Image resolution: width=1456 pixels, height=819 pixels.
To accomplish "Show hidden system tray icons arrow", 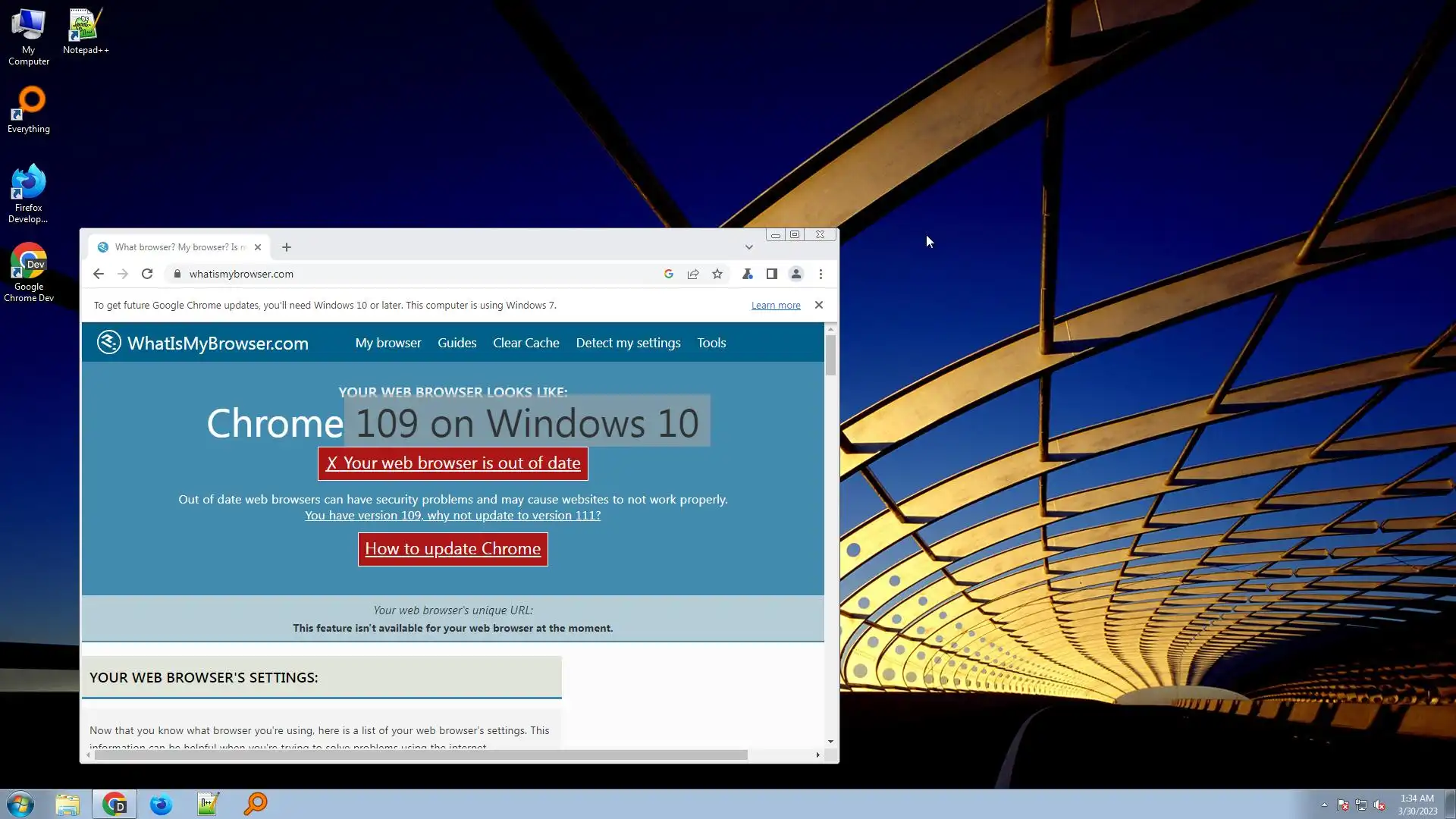I will click(1324, 805).
